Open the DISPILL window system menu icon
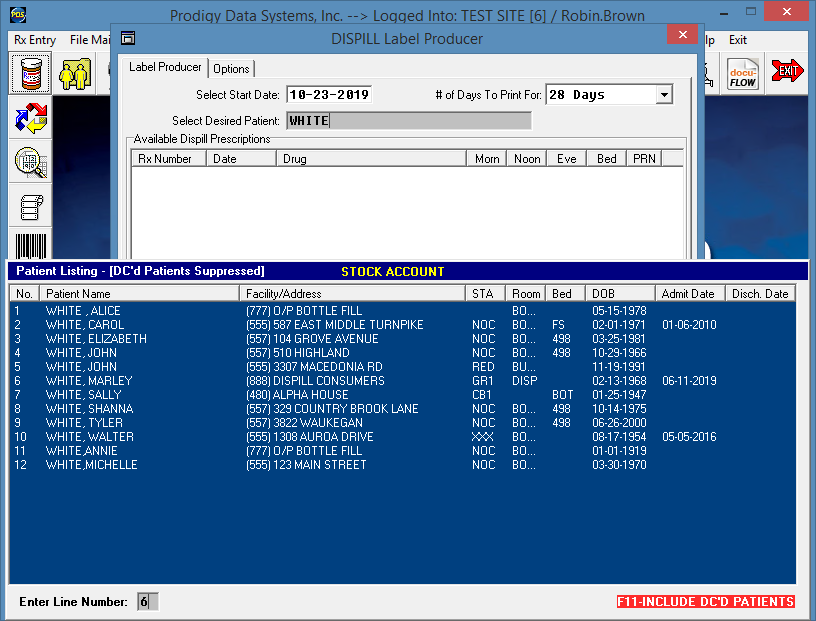The width and height of the screenshot is (816, 621). (127, 39)
